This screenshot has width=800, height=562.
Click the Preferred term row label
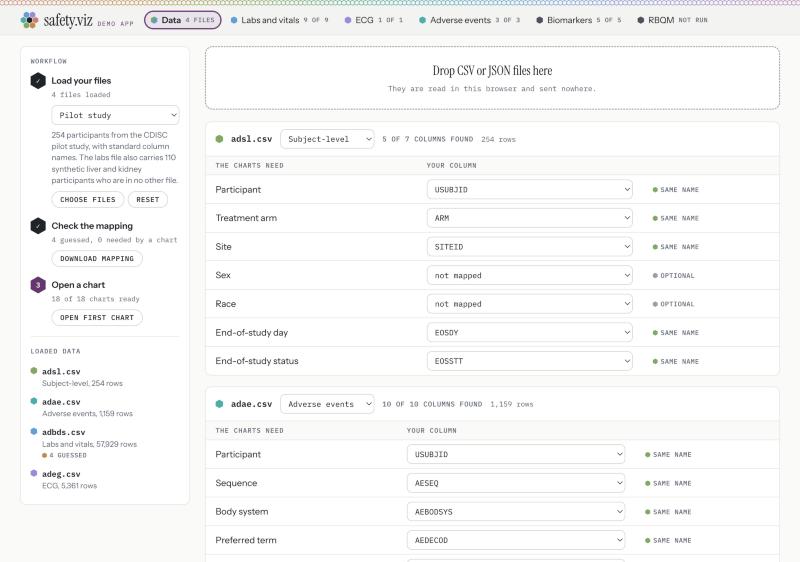click(246, 540)
